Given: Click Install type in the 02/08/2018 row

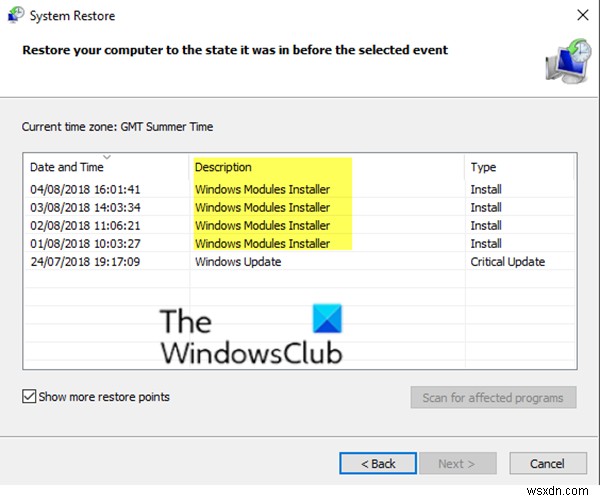Looking at the screenshot, I should (x=486, y=225).
